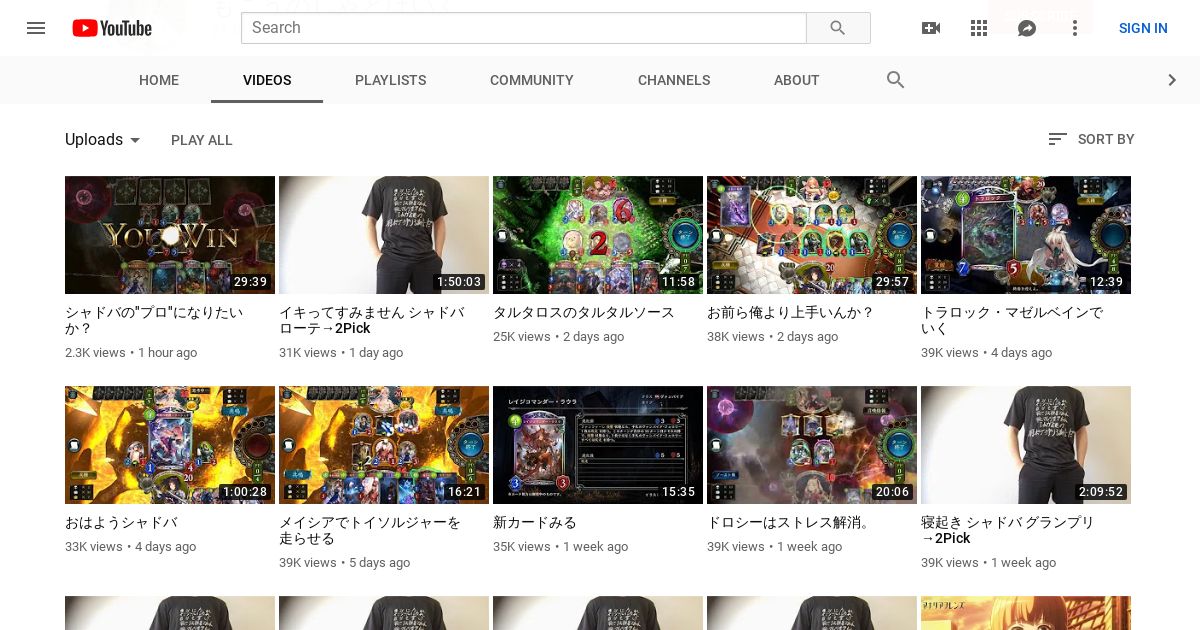Open video titled おはようシャドバ
Viewport: 1200px width, 630px height.
point(121,522)
